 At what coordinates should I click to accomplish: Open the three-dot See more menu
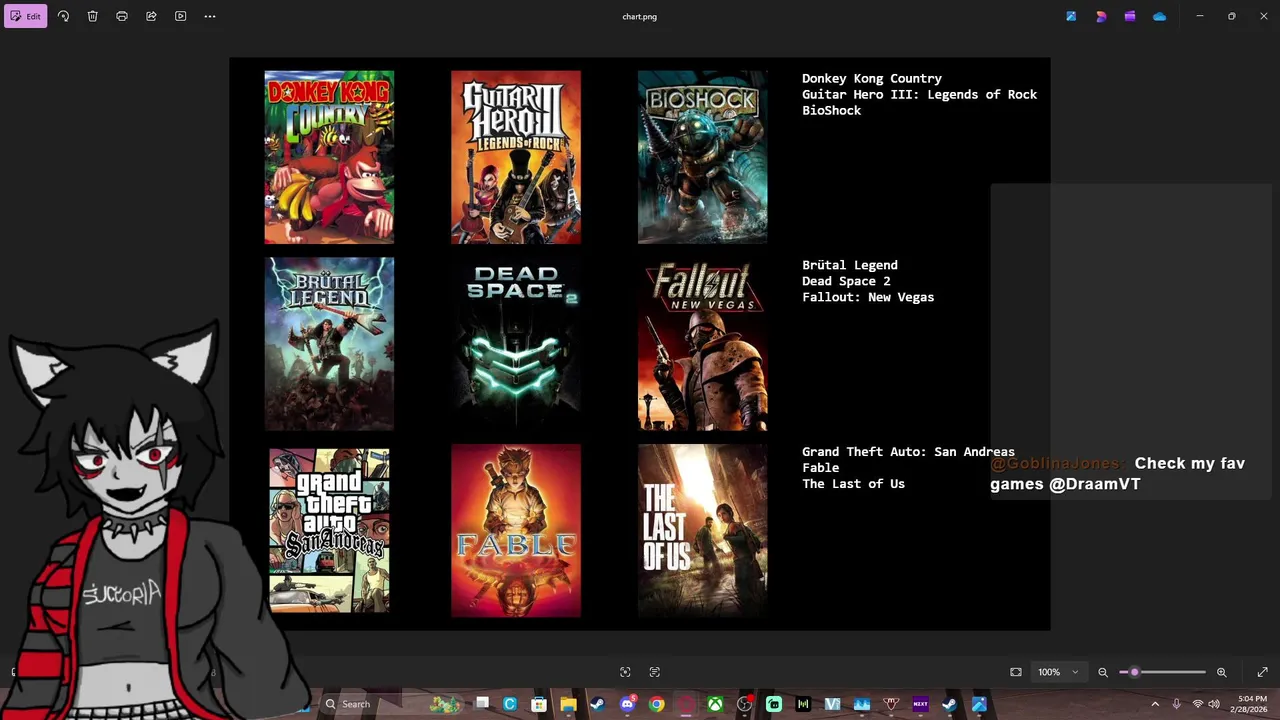tap(210, 16)
